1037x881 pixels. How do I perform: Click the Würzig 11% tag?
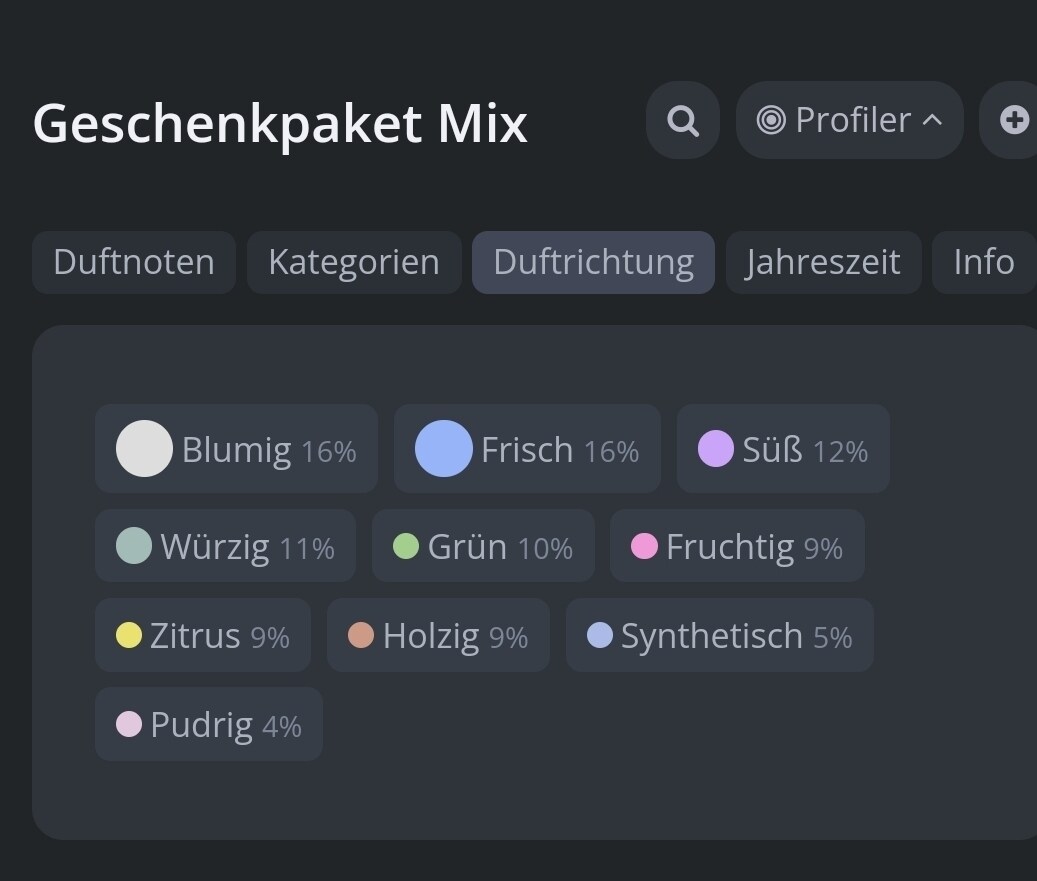tap(226, 546)
